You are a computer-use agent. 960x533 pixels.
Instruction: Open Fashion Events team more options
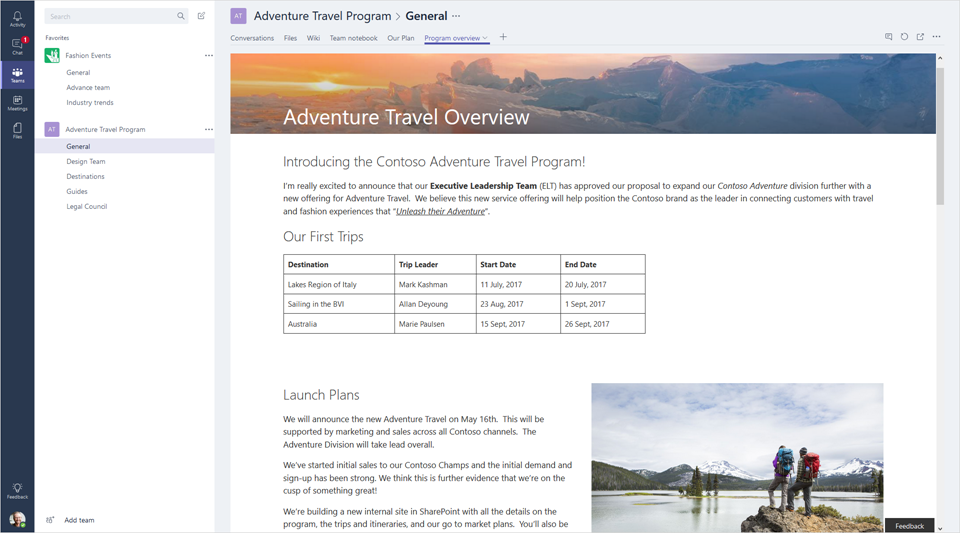(x=209, y=55)
